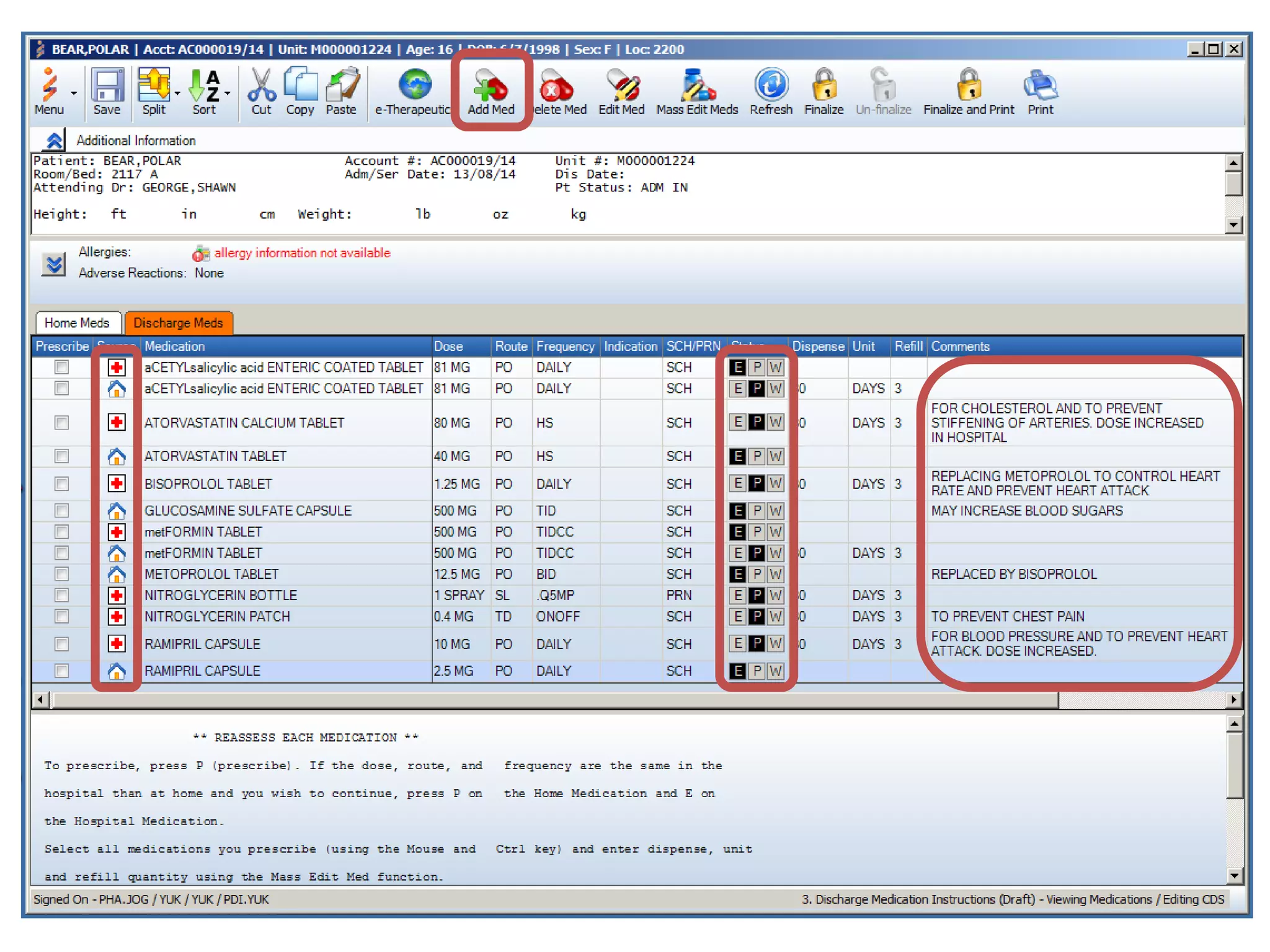The image size is (1270, 952).
Task: Expand the Allergies panel chevron
Action: [54, 264]
